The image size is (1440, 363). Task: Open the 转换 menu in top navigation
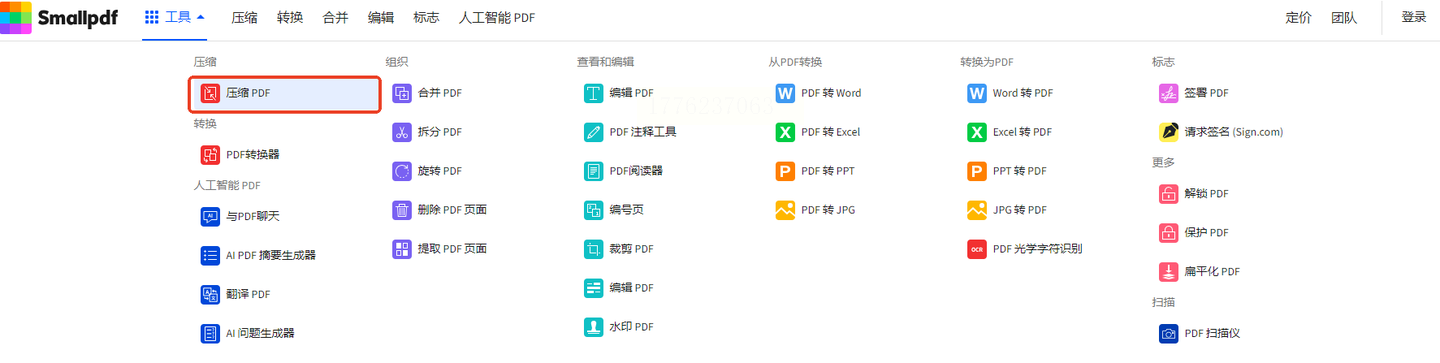tap(290, 18)
